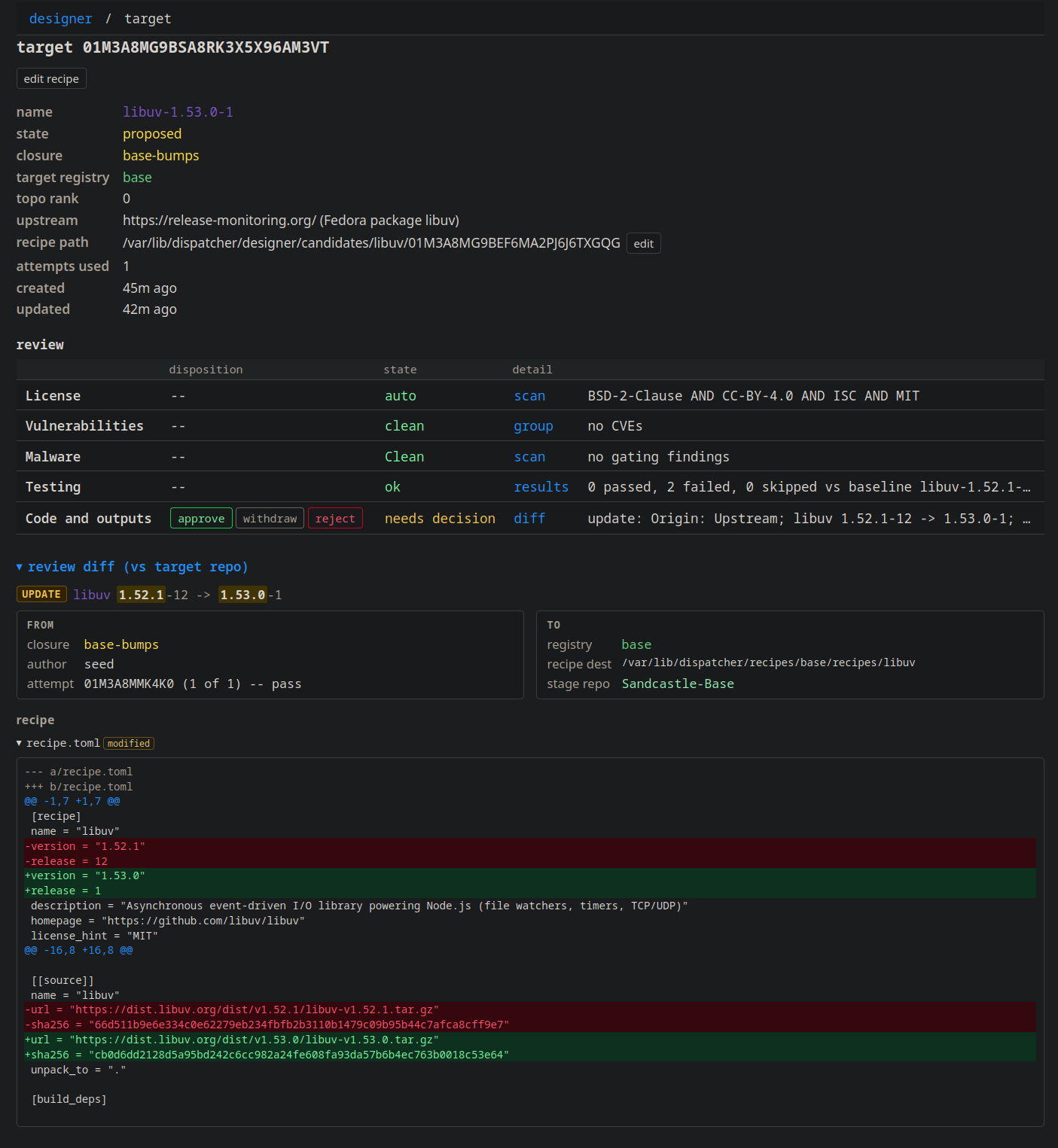
Task: Click the 'proposed' state value
Action: (152, 134)
